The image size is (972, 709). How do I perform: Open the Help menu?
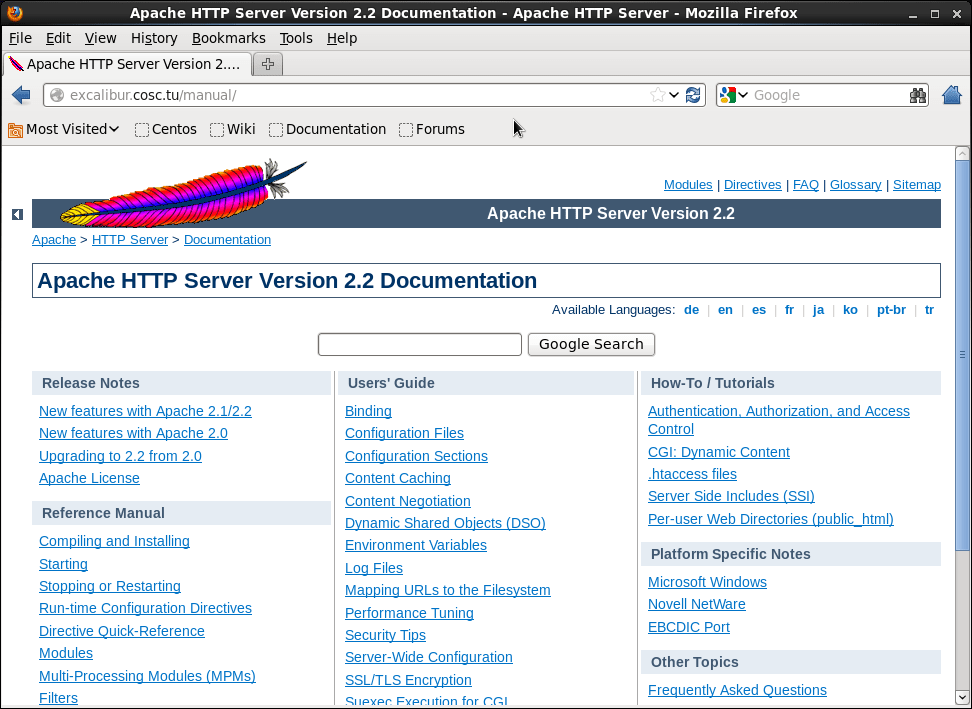click(x=342, y=38)
